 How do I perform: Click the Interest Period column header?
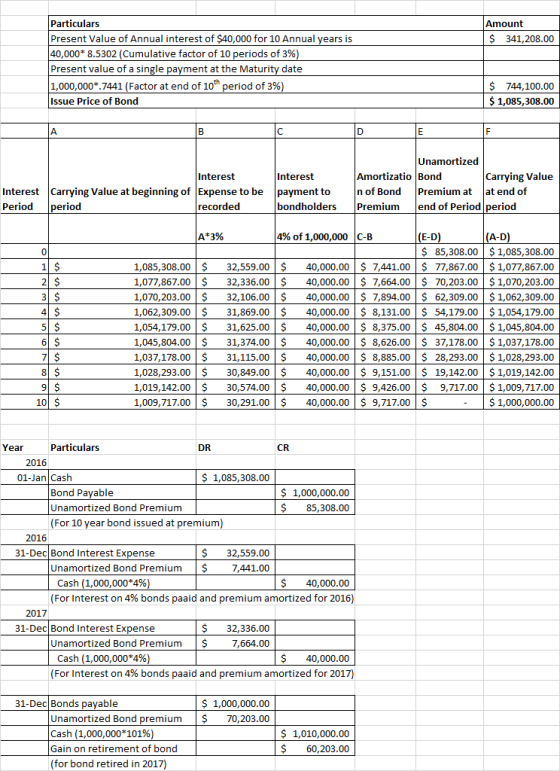(24, 176)
